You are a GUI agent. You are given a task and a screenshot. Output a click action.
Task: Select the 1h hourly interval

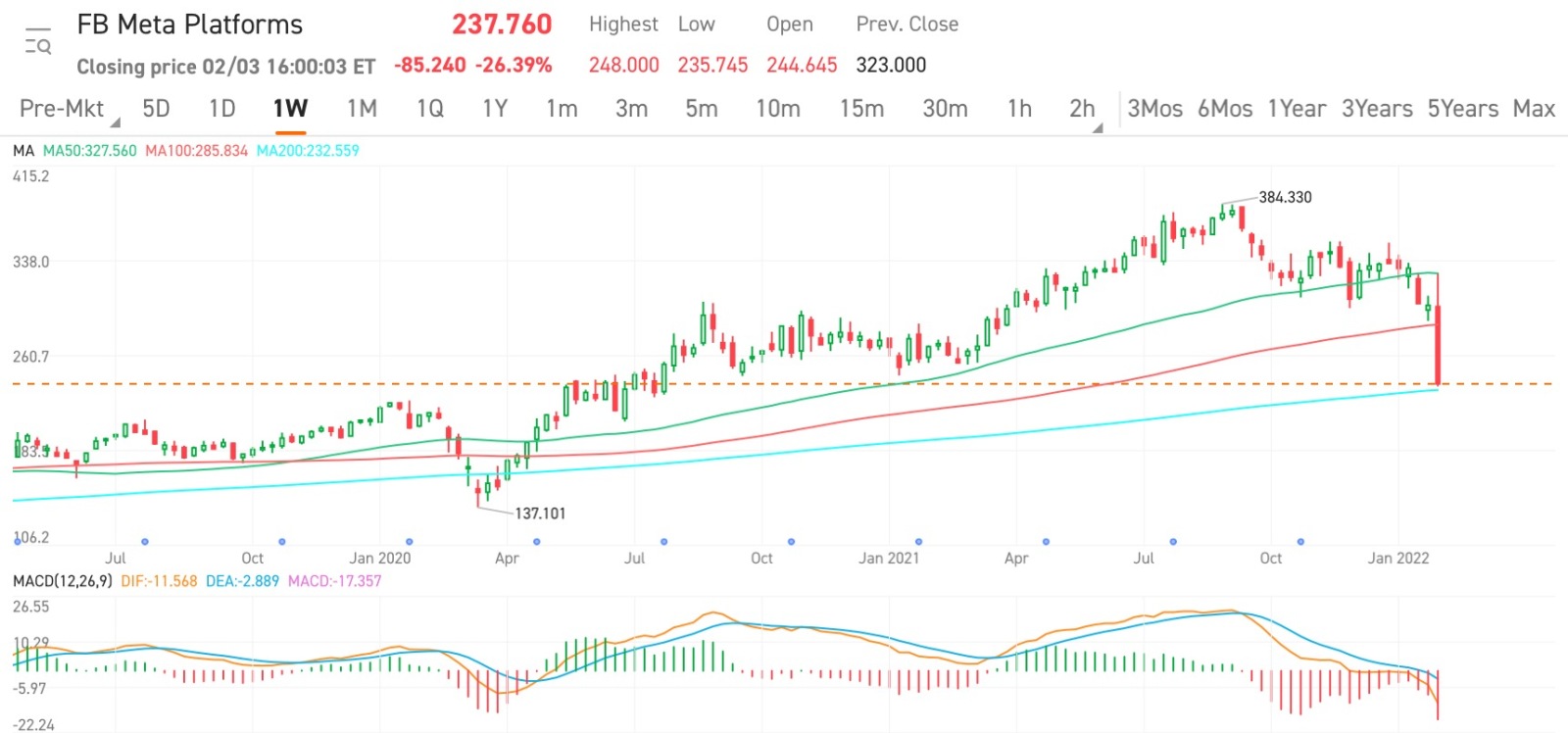click(x=1019, y=109)
